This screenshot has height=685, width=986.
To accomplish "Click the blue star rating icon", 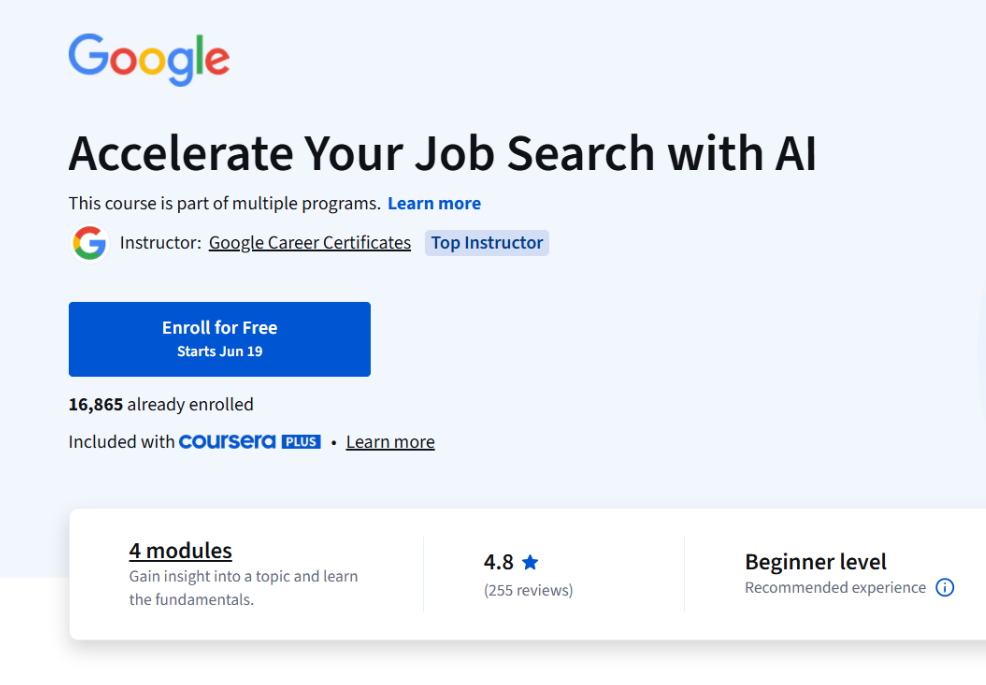I will point(531,561).
